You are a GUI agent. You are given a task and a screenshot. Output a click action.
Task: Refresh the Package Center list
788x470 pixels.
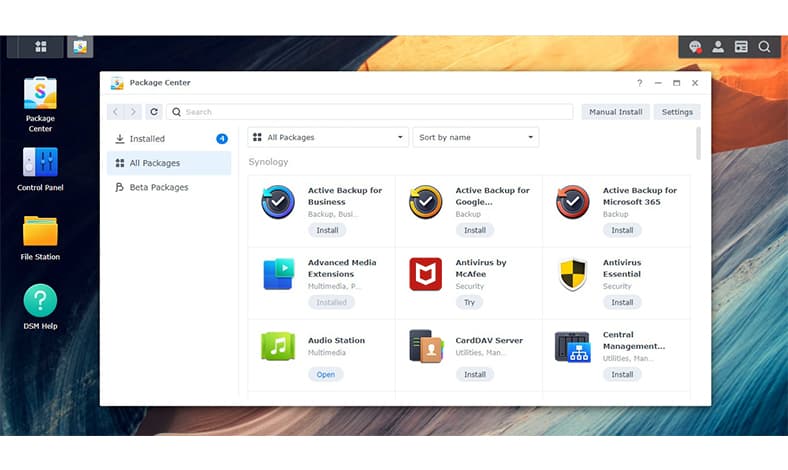[x=154, y=112]
